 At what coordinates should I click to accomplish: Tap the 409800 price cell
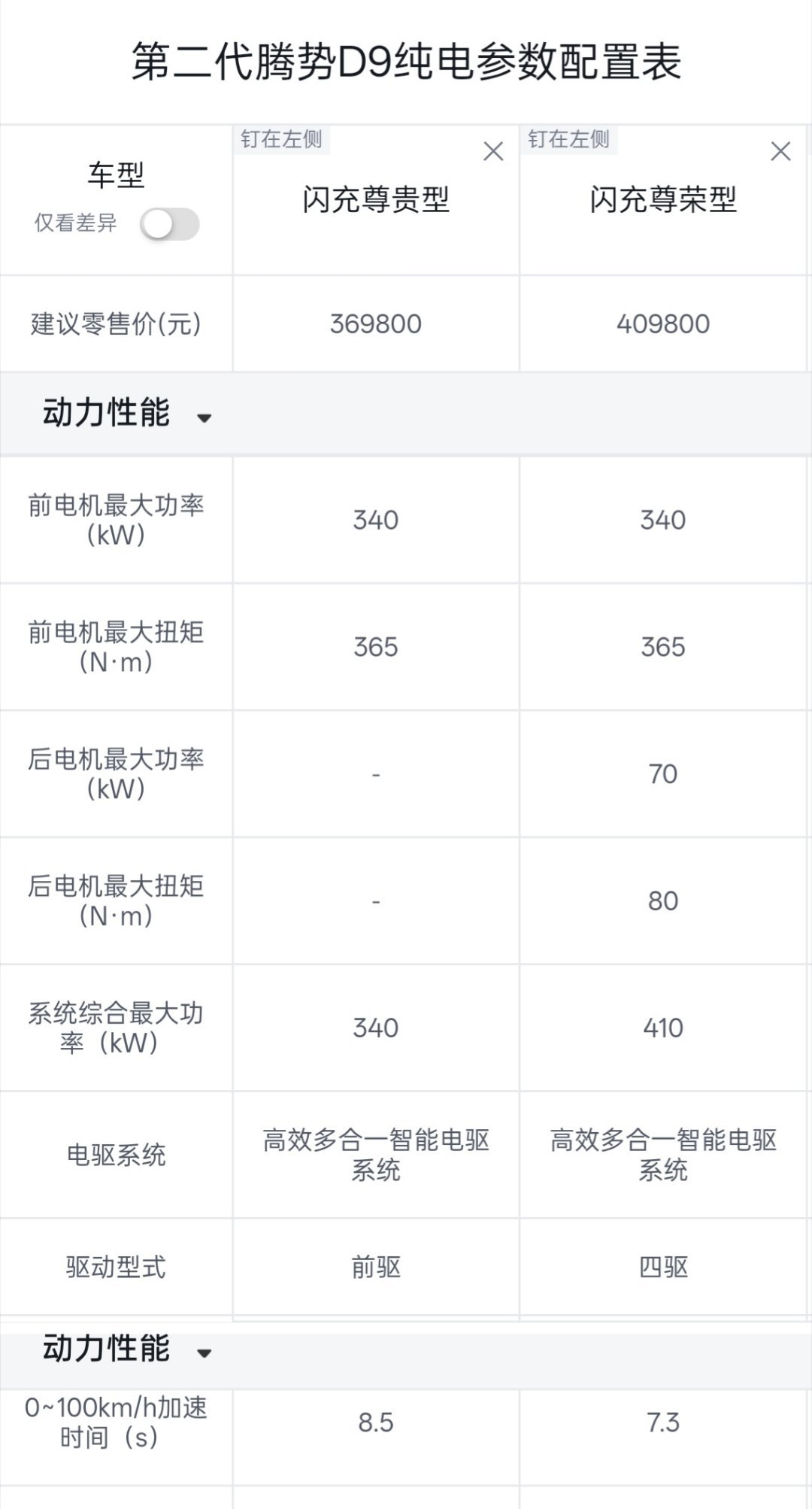(662, 324)
